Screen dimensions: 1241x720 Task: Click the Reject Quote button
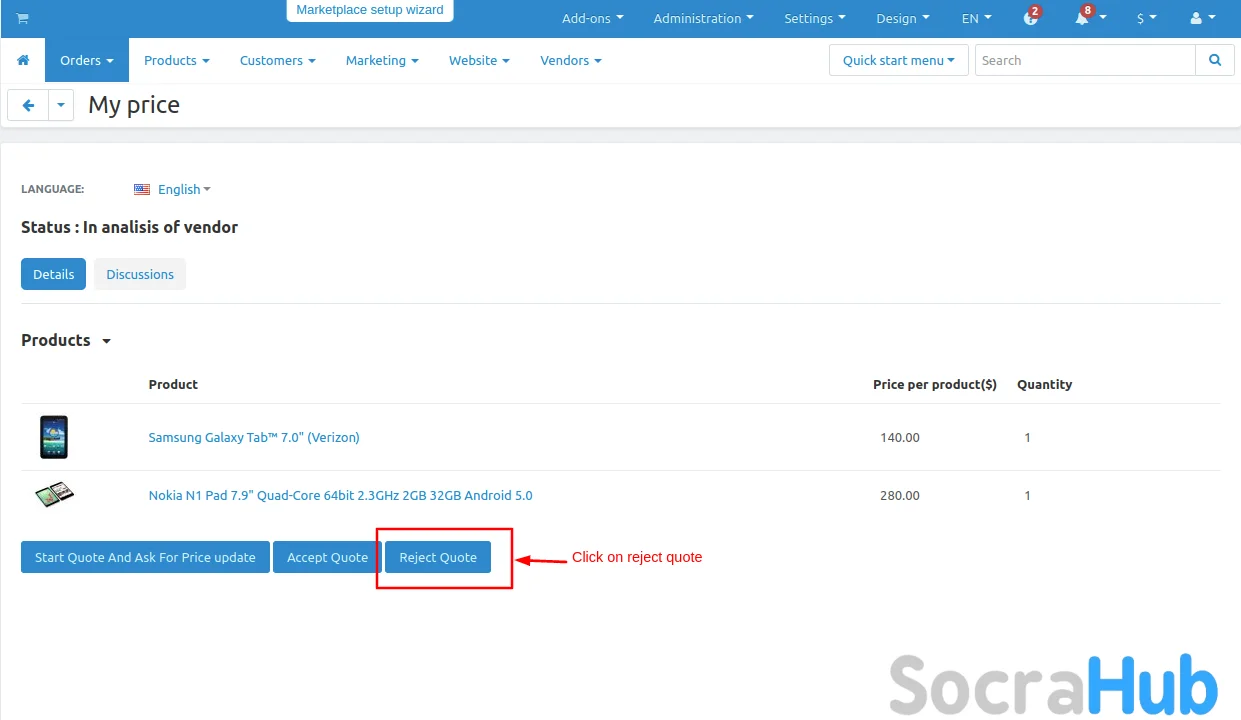point(438,557)
